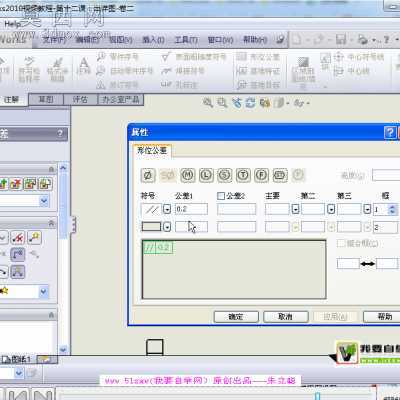
Task: Click the Help (帮助) button in dialog
Action: click(383, 317)
